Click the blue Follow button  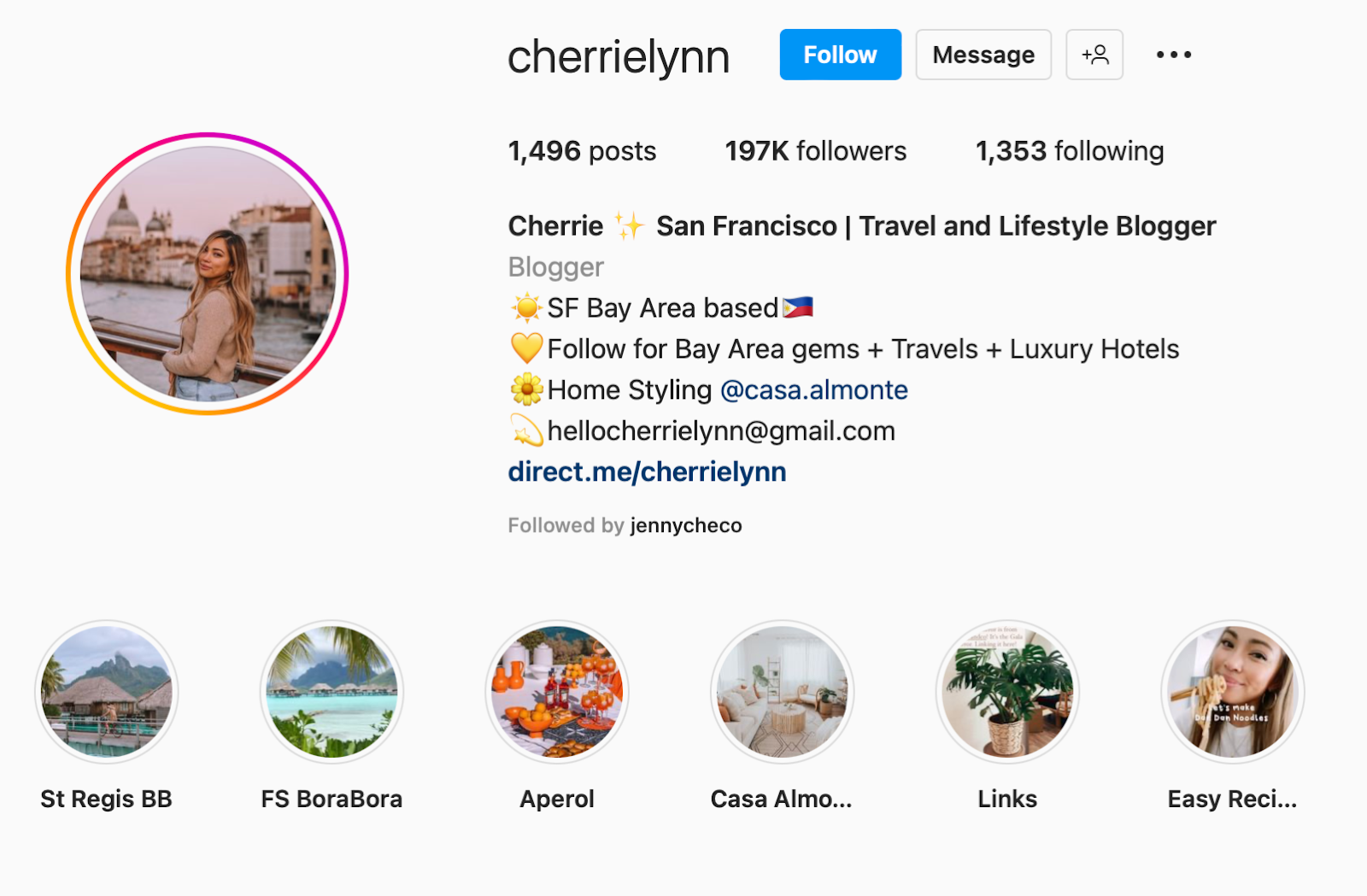(841, 55)
